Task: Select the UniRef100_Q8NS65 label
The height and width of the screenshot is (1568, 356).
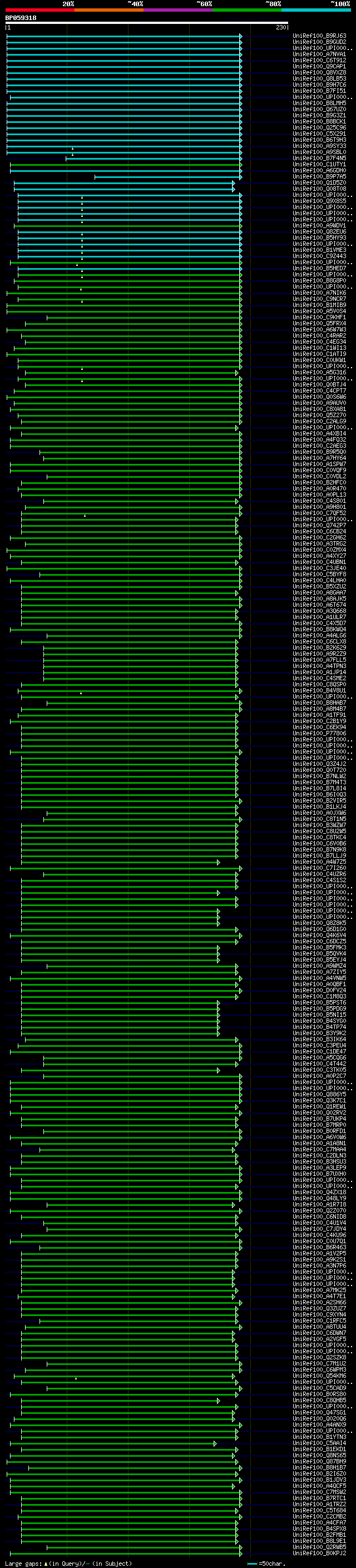Action: (x=319, y=1456)
